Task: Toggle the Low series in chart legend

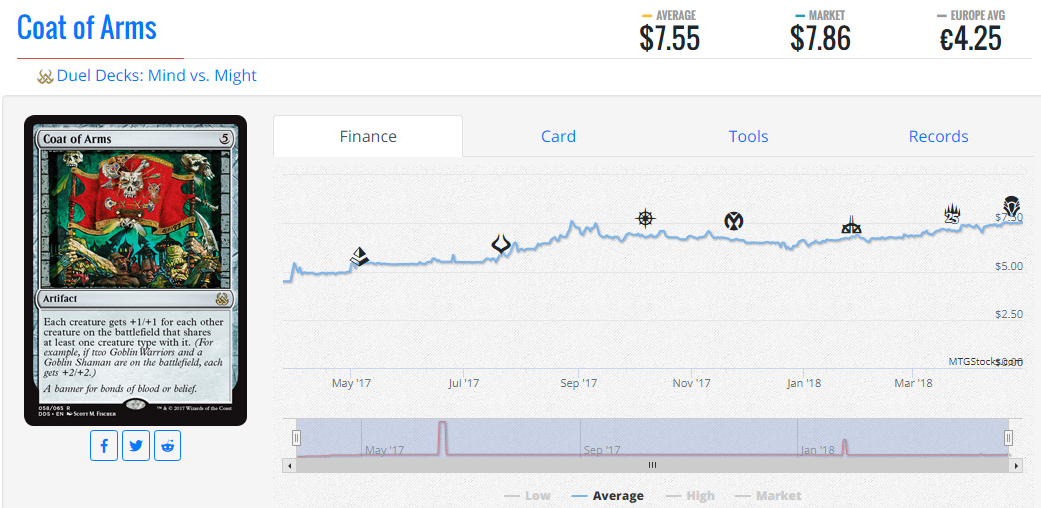Action: pos(527,495)
